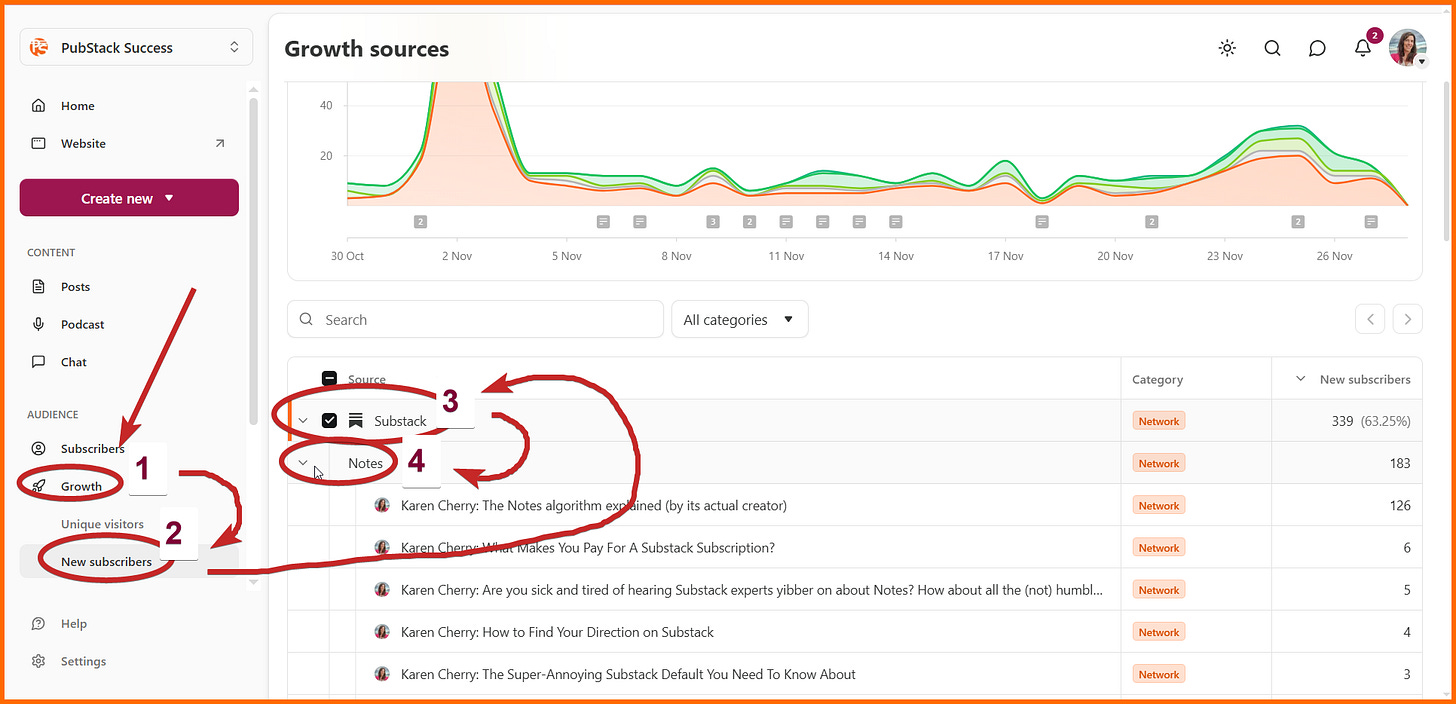The width and height of the screenshot is (1456, 704).
Task: Click the Create new button
Action: tap(129, 198)
